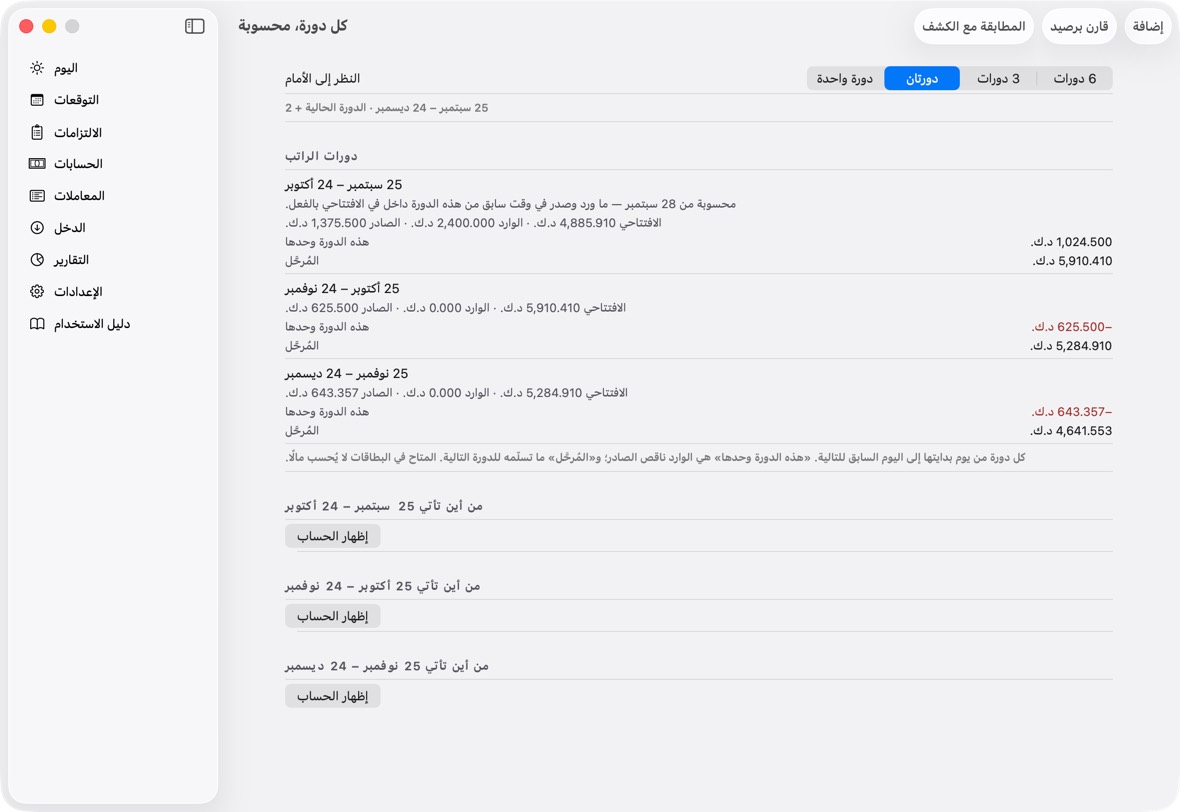Click the carried amount 4,641.553 د.ك.
The image size is (1180, 812).
click(x=1071, y=431)
